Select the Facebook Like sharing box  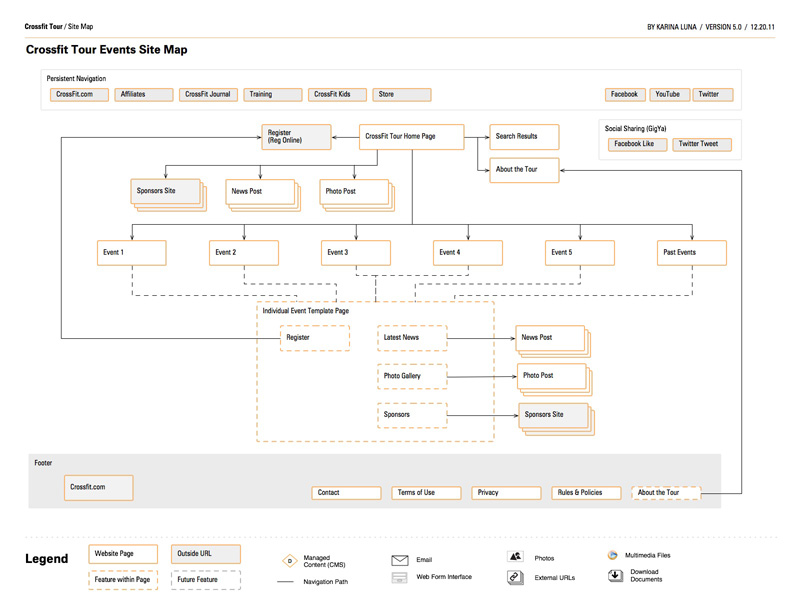(x=638, y=144)
